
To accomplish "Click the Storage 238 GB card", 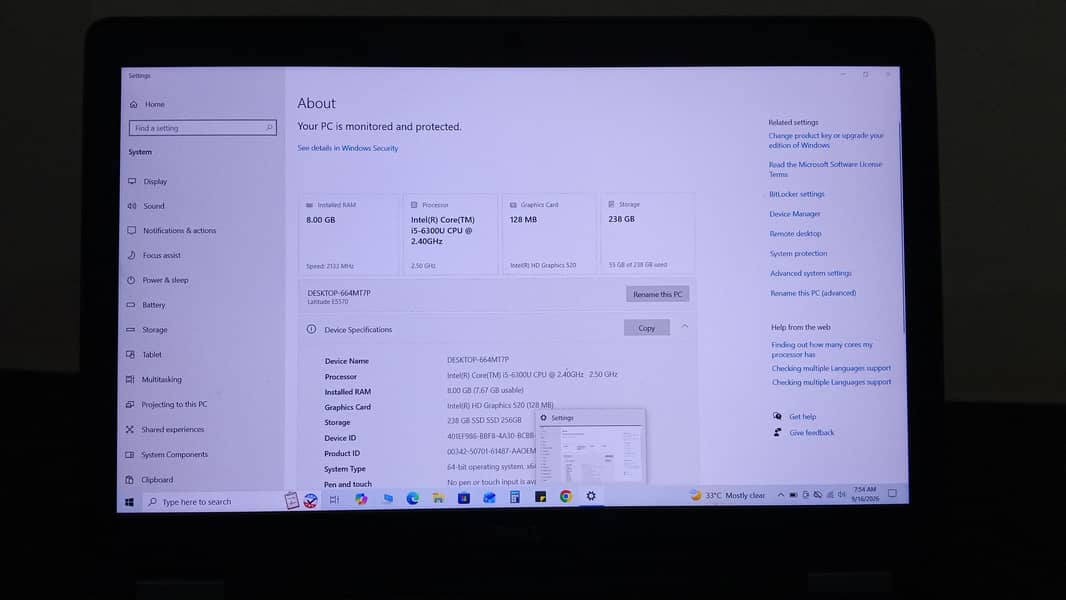I will (647, 234).
